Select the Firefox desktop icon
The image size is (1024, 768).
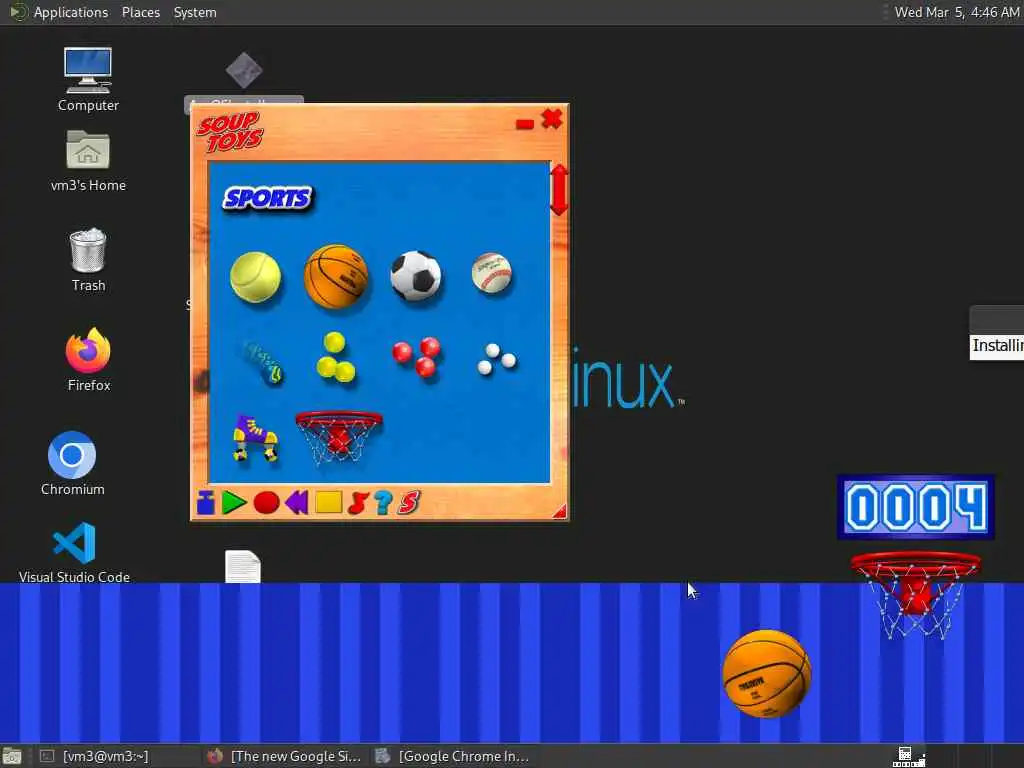88,359
